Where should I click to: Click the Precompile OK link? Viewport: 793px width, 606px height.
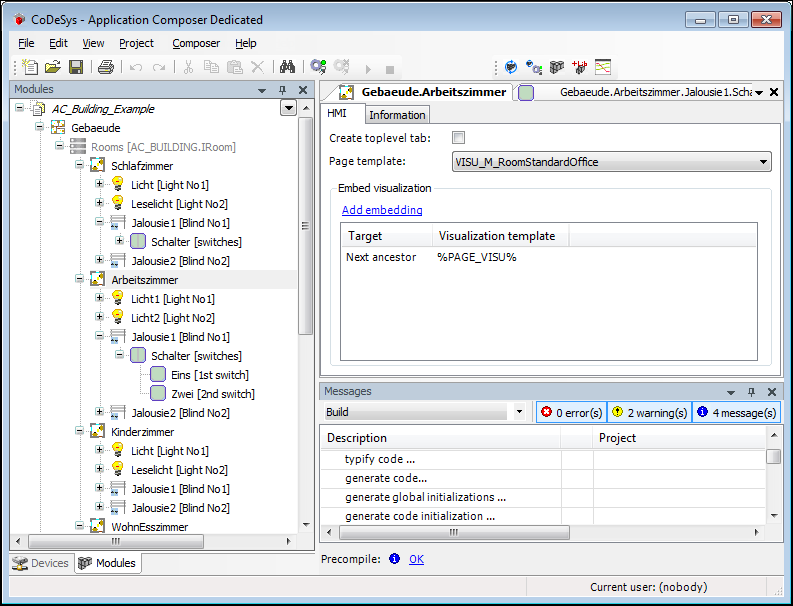tap(416, 559)
